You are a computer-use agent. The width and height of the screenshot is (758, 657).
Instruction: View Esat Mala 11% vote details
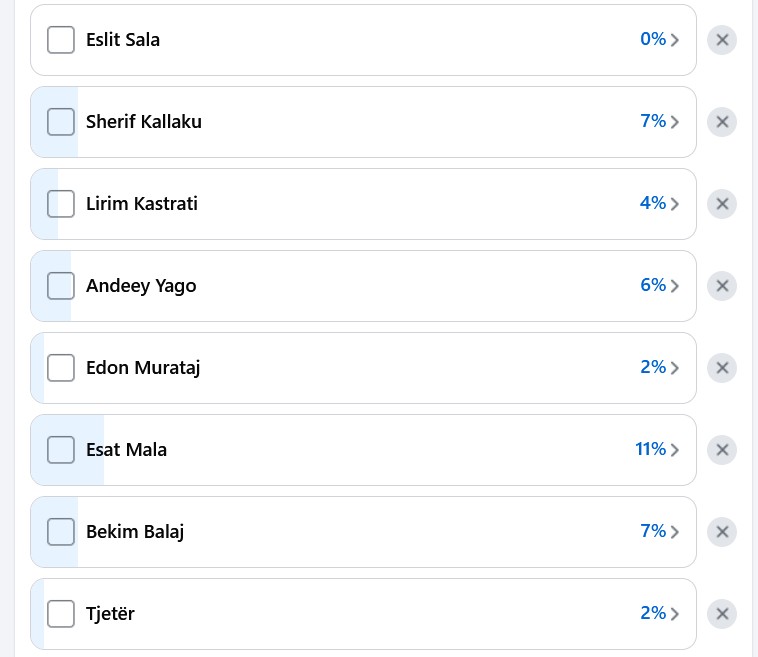(x=651, y=450)
